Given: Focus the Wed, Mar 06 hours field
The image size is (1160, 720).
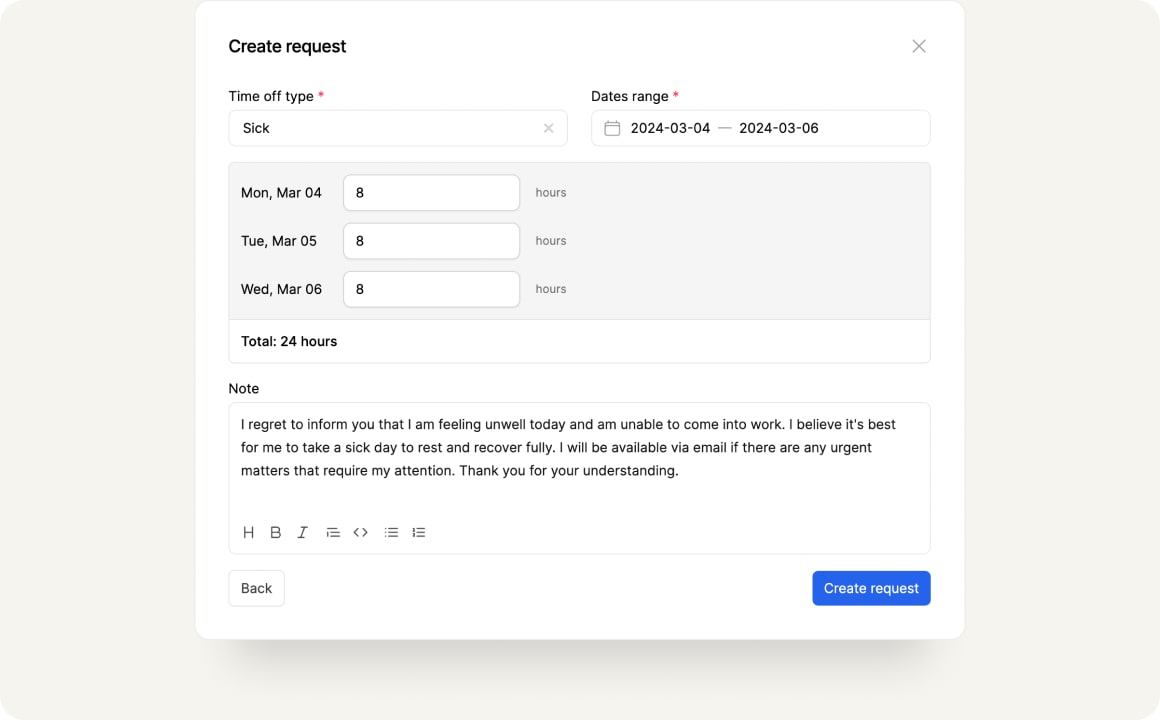Looking at the screenshot, I should coord(431,289).
